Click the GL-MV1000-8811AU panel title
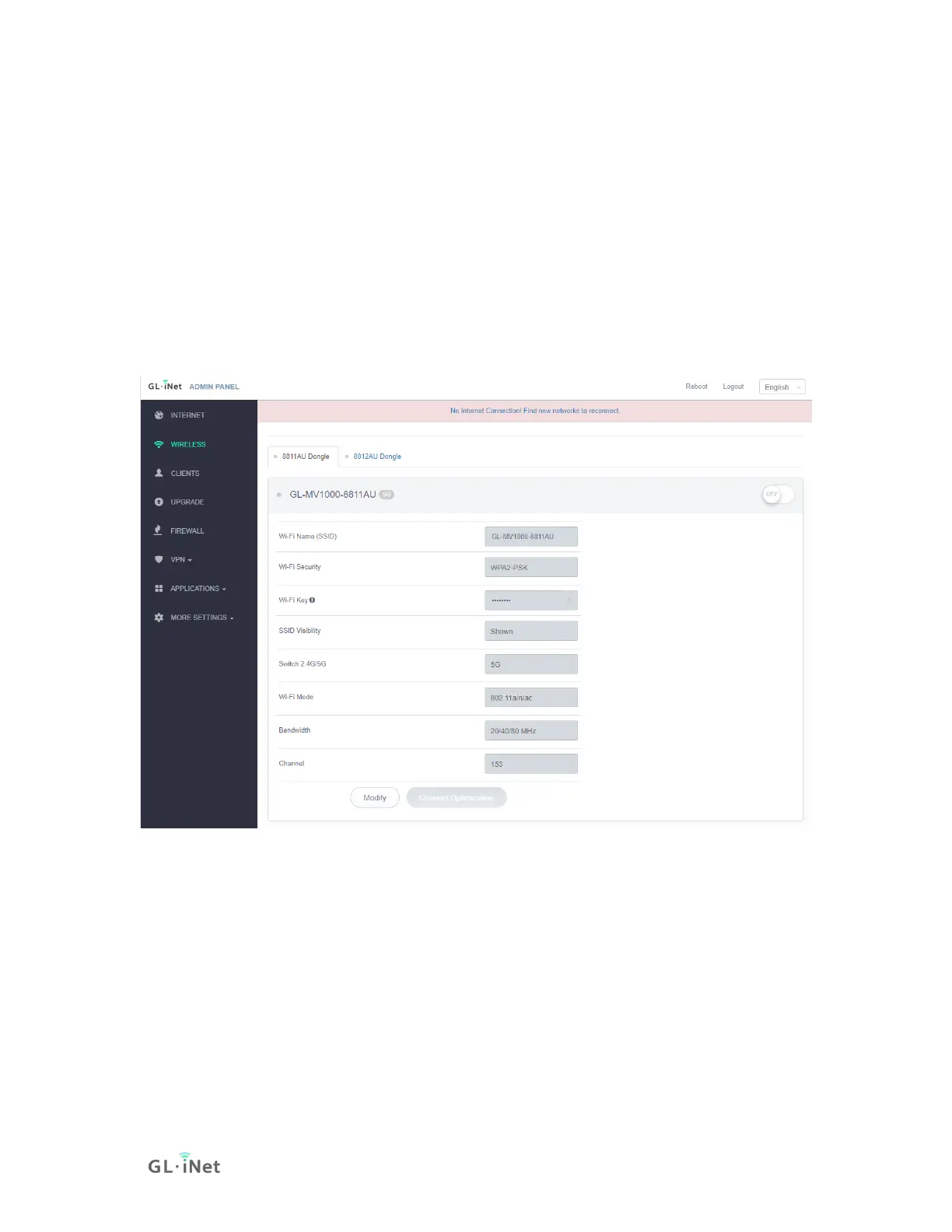The image size is (952, 1232). (333, 495)
